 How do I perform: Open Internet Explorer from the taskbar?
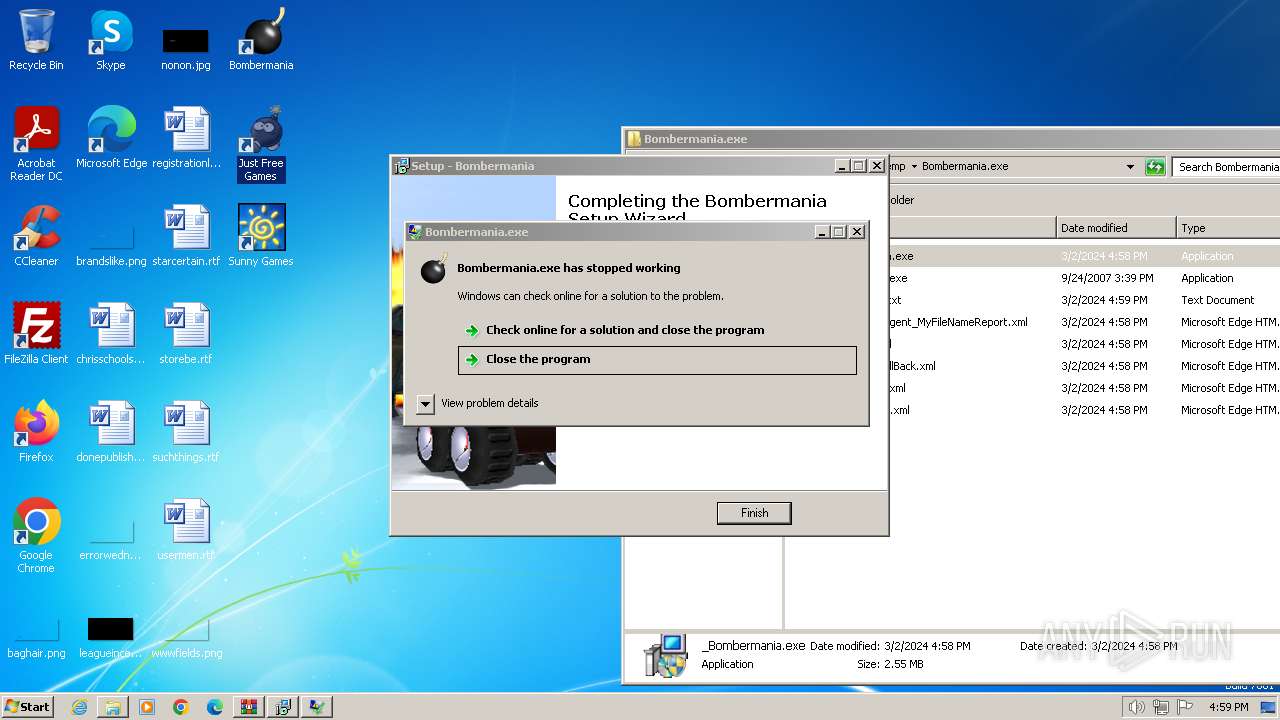tap(79, 707)
